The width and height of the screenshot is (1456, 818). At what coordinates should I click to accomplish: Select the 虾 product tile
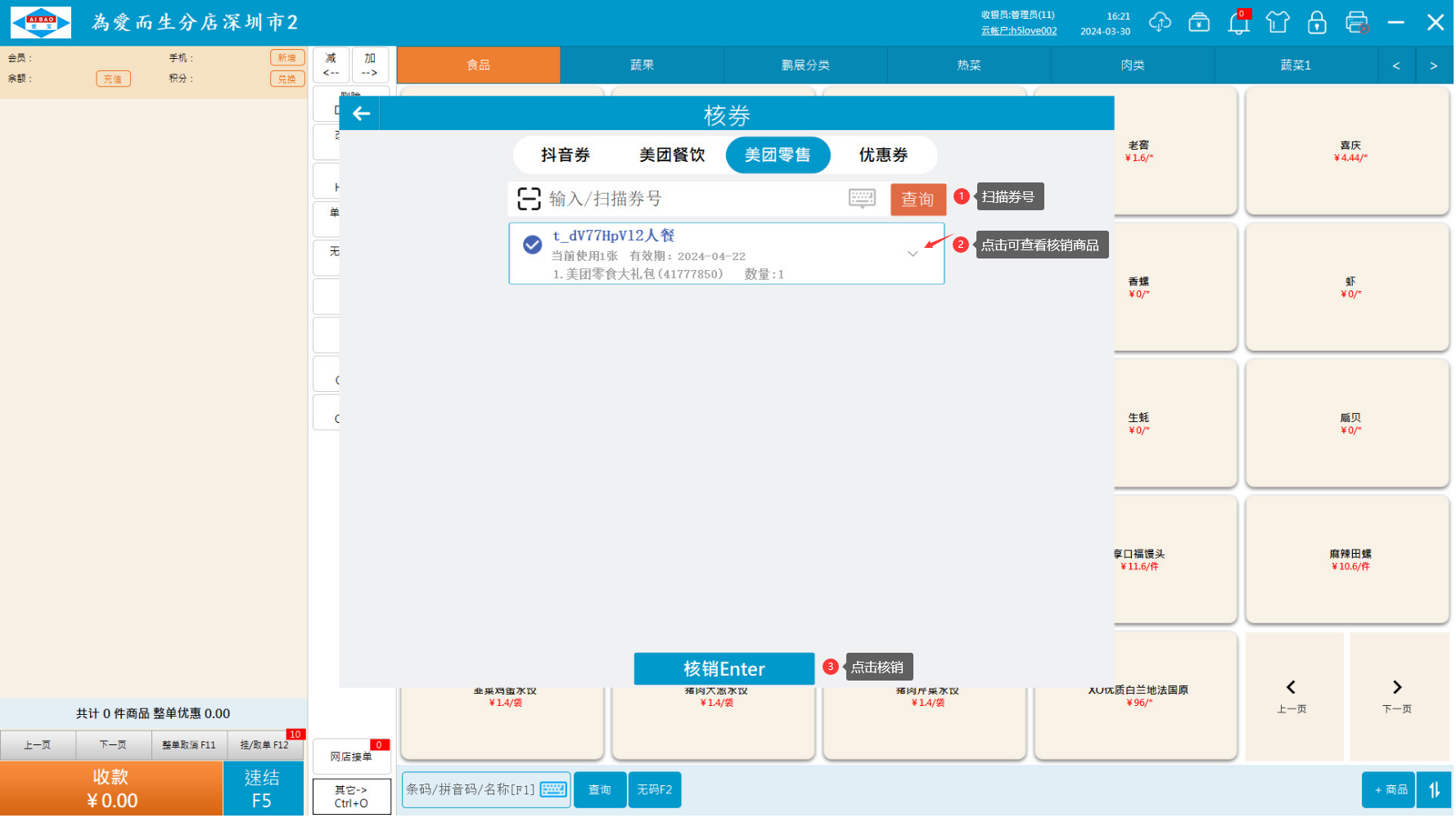pos(1347,287)
